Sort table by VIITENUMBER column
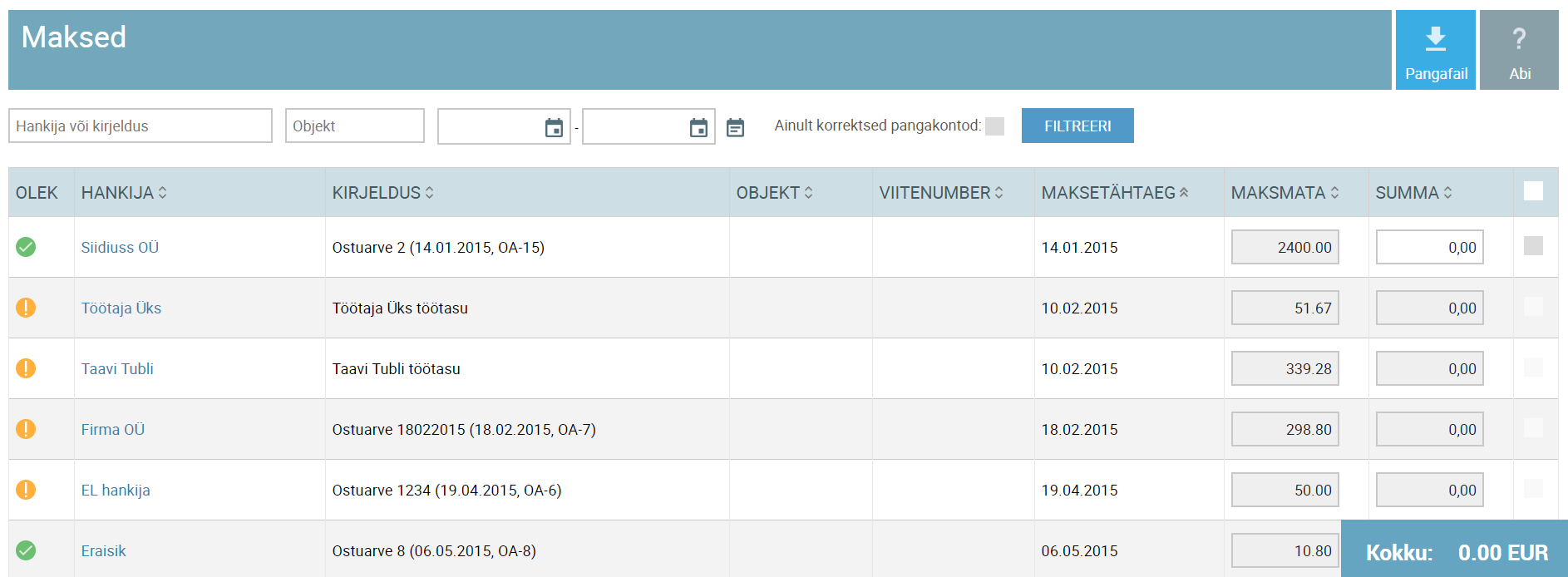This screenshot has width=1568, height=577. coord(942,193)
